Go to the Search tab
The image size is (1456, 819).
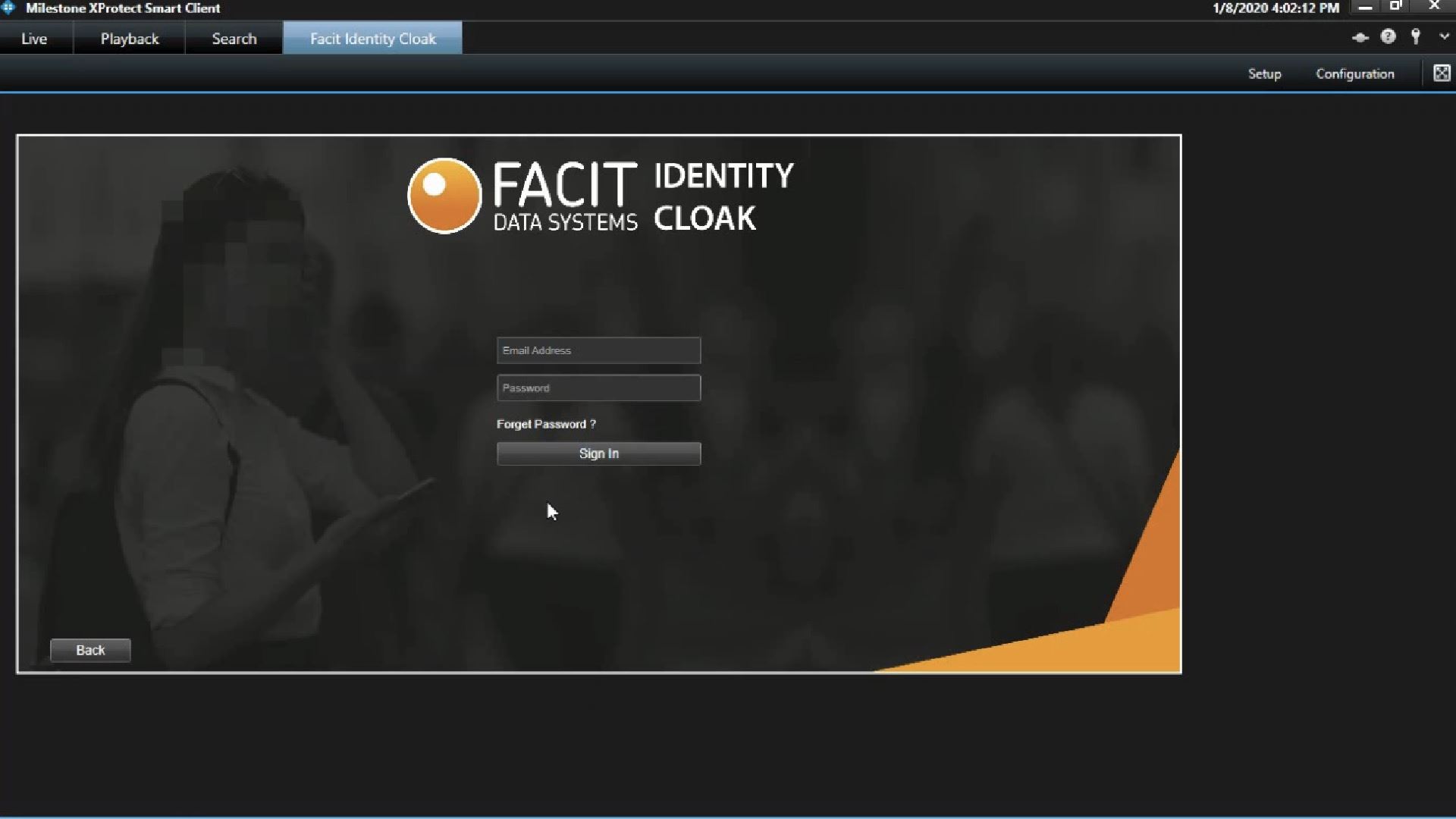tap(234, 39)
